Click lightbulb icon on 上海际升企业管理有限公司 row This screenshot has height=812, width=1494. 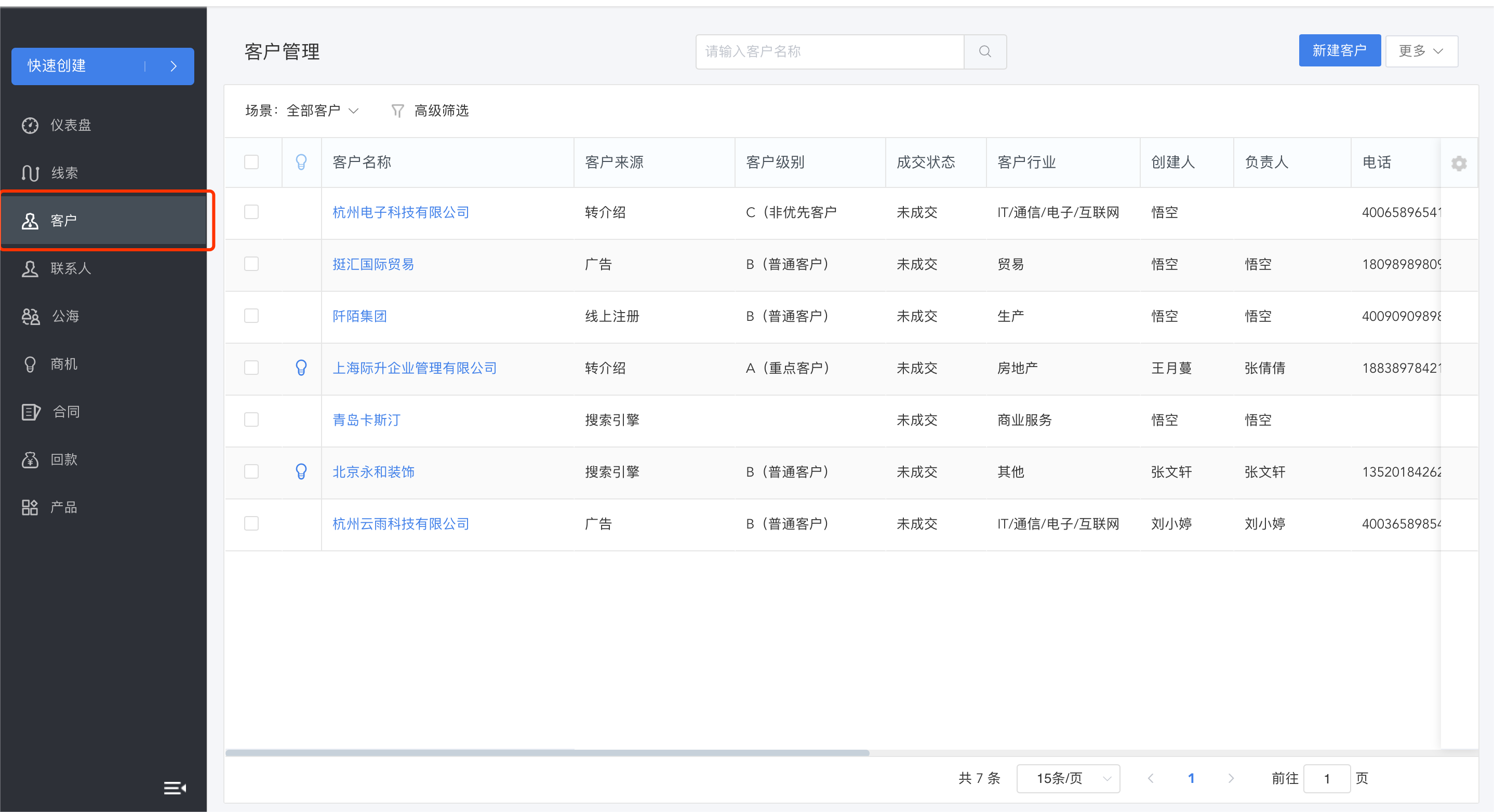[301, 368]
